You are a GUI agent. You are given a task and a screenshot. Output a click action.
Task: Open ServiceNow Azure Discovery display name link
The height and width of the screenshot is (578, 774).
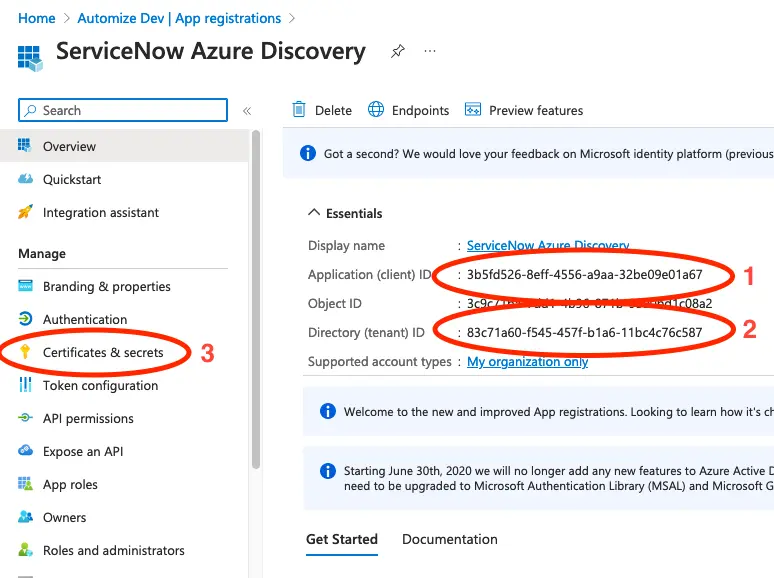pyautogui.click(x=548, y=246)
